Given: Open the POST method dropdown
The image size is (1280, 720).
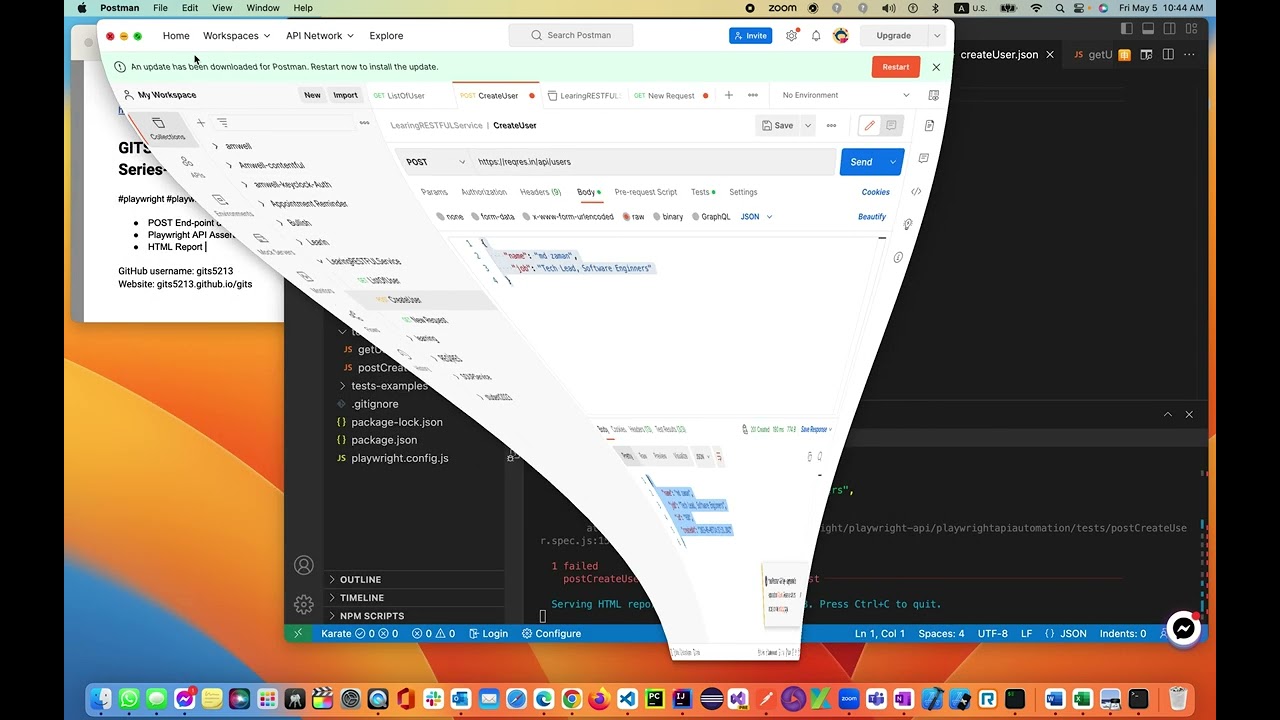Looking at the screenshot, I should pos(436,162).
